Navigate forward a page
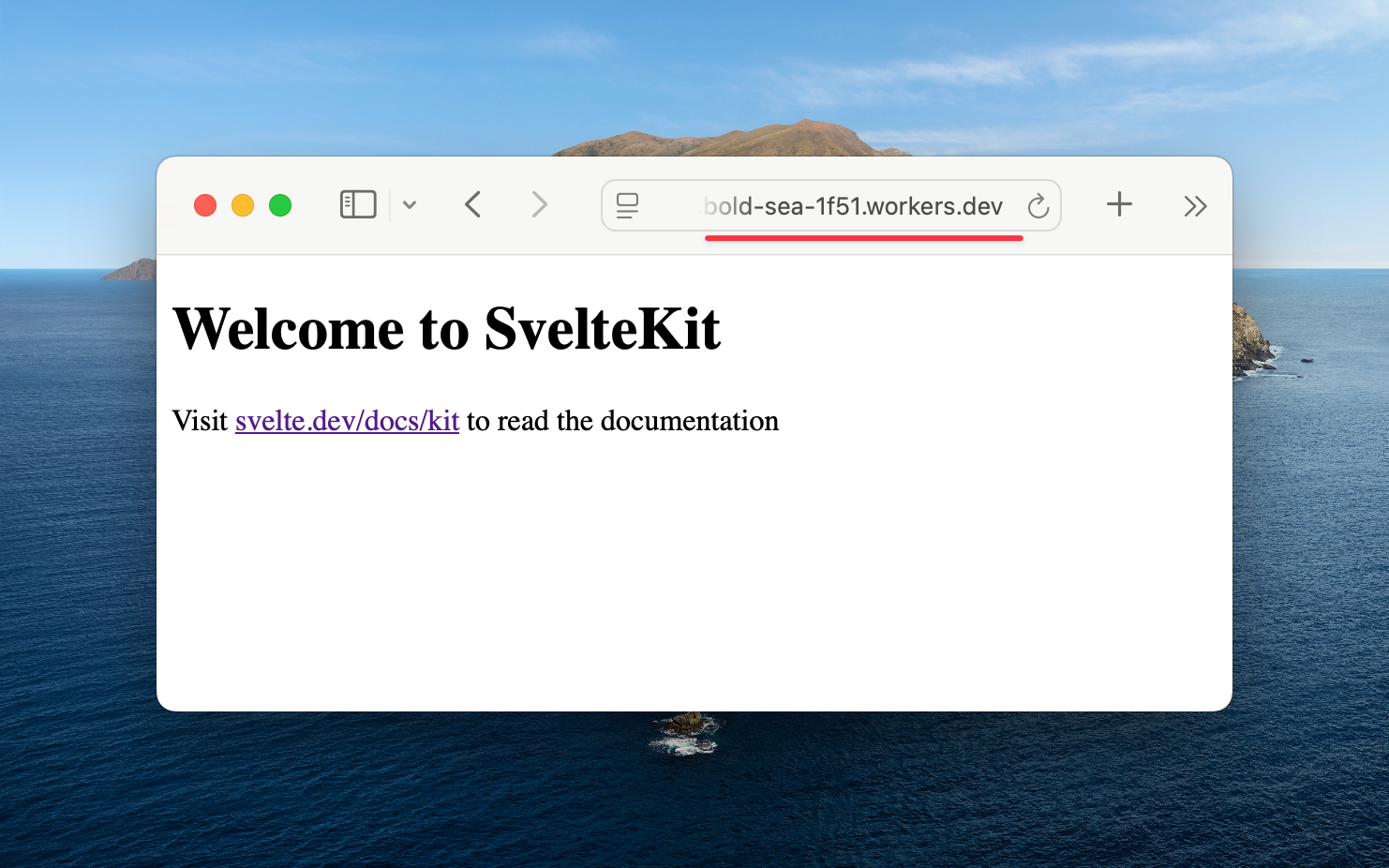1389x868 pixels. point(539,204)
